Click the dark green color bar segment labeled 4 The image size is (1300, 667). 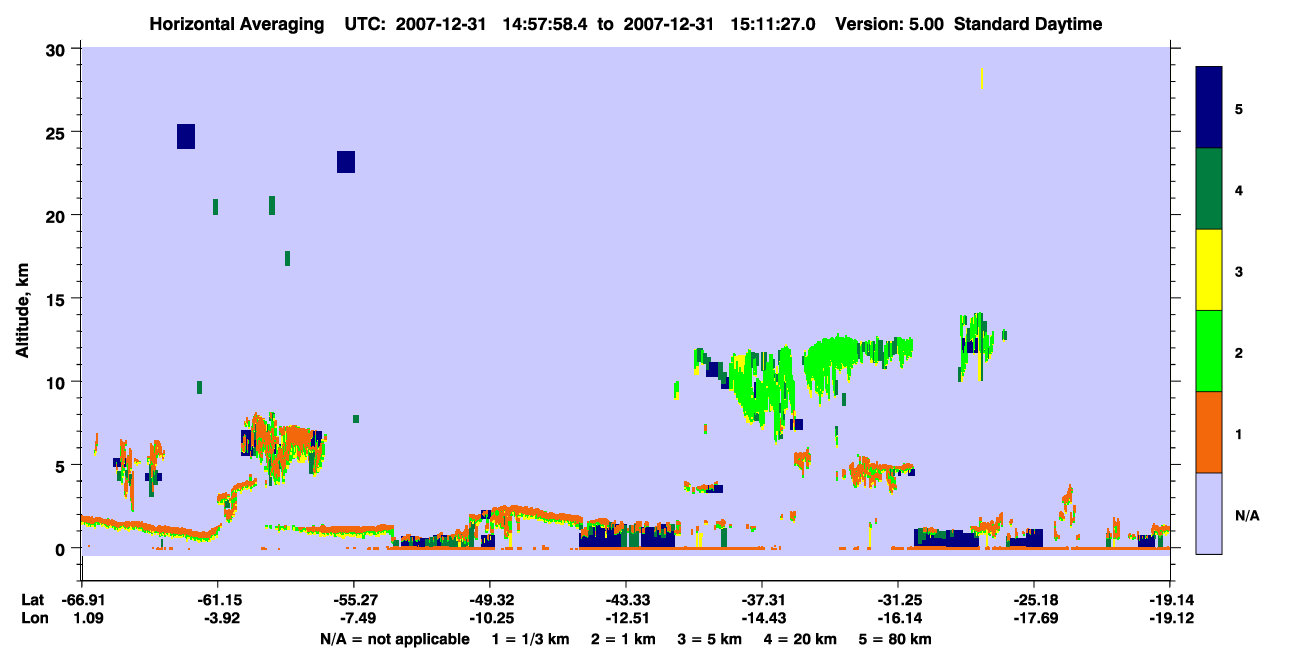pyautogui.click(x=1209, y=190)
